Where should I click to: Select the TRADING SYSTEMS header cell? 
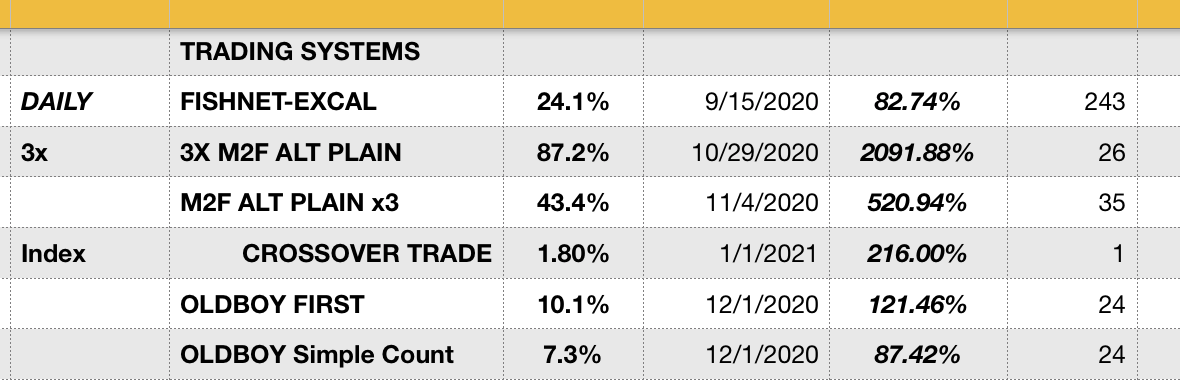tap(336, 52)
